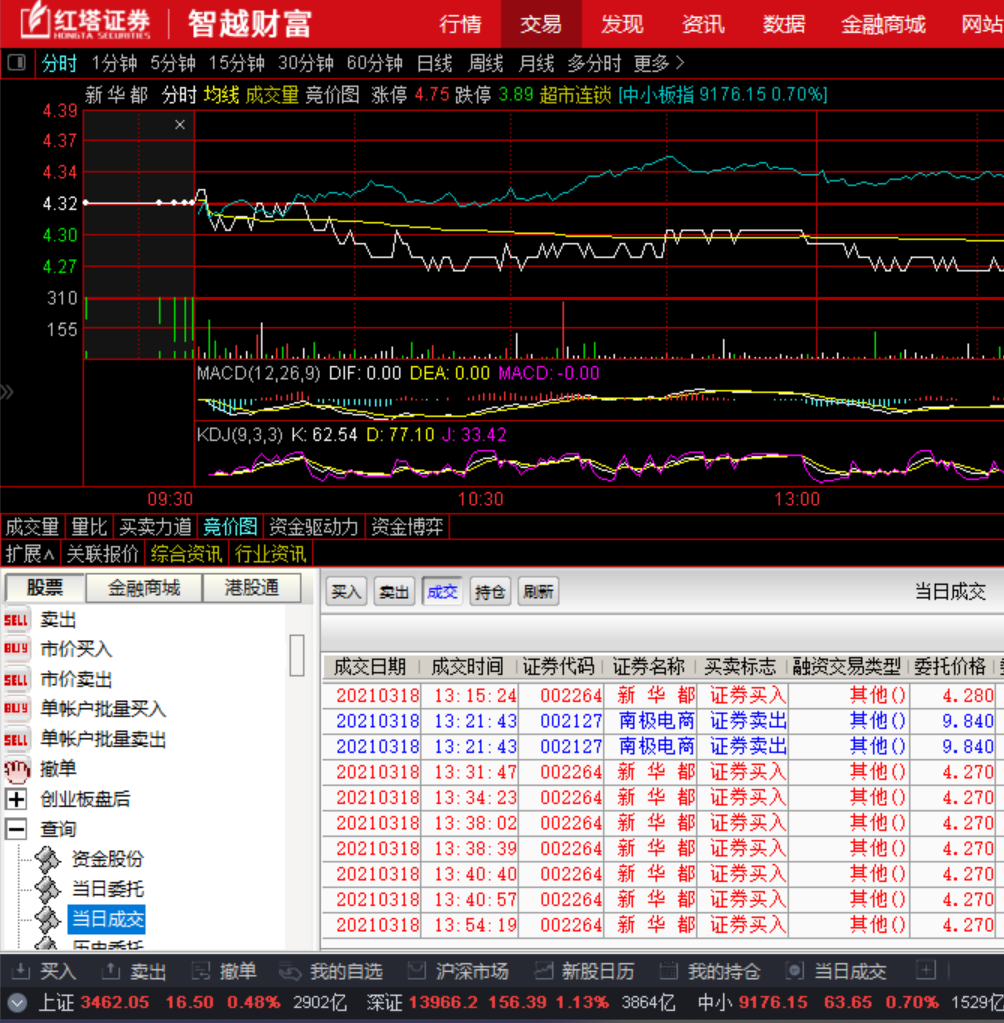
Task: Open the 更多 timeframe list
Action: (x=658, y=63)
